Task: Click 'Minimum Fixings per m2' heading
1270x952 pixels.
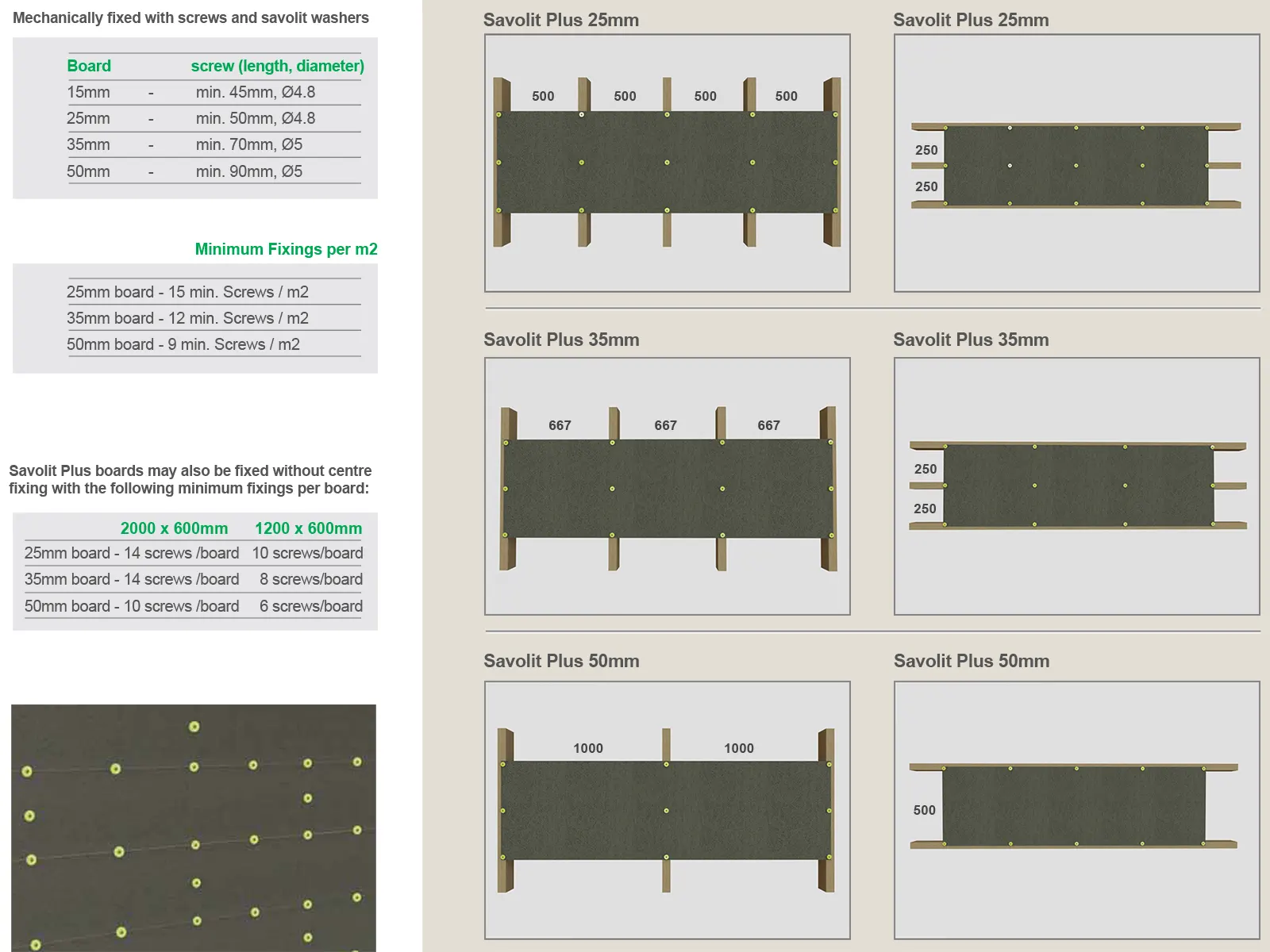Action: (287, 249)
